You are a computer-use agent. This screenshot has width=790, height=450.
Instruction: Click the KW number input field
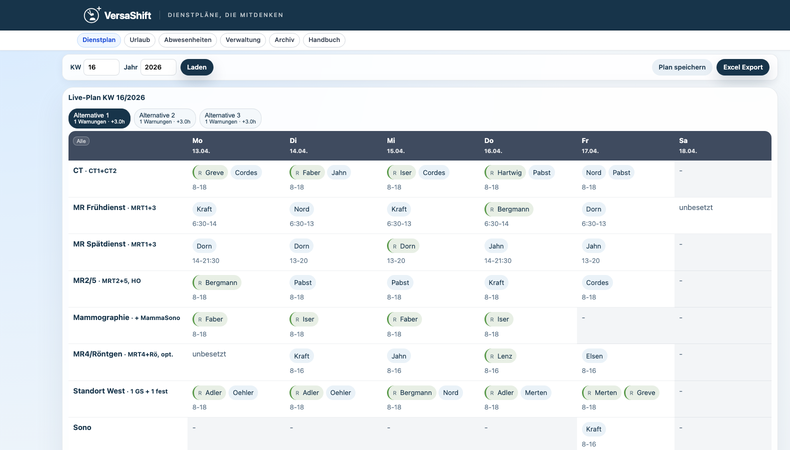click(x=101, y=67)
